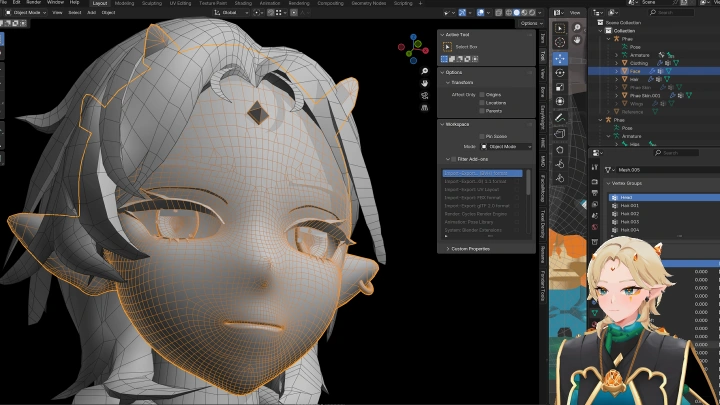This screenshot has height=405, width=720.
Task: Select the Cursor tool in second editor toolbar
Action: click(x=560, y=42)
